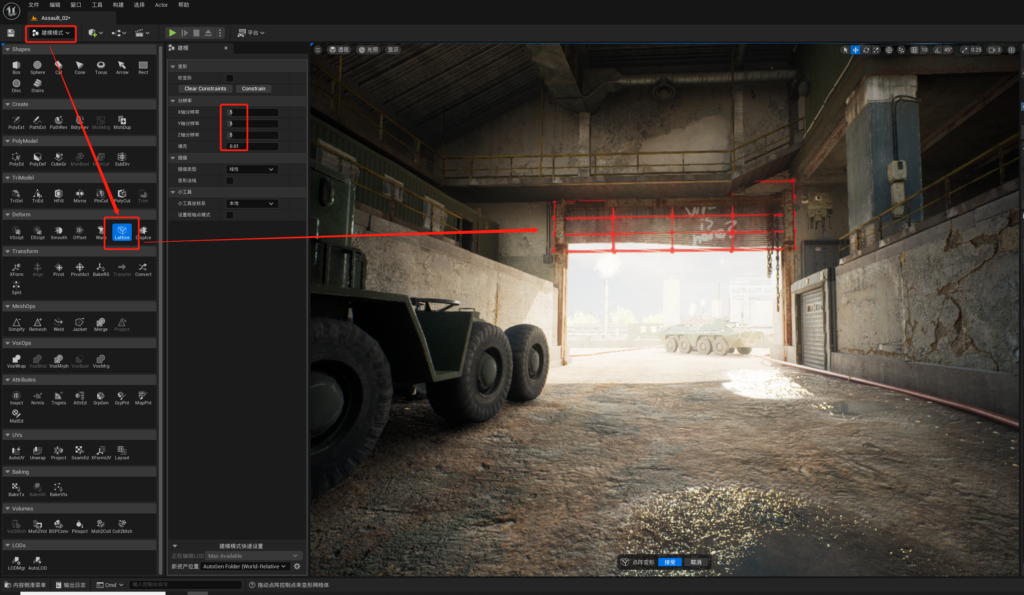Open the Pivot transform tool
Screen dimensions: 1024x595
tap(59, 268)
